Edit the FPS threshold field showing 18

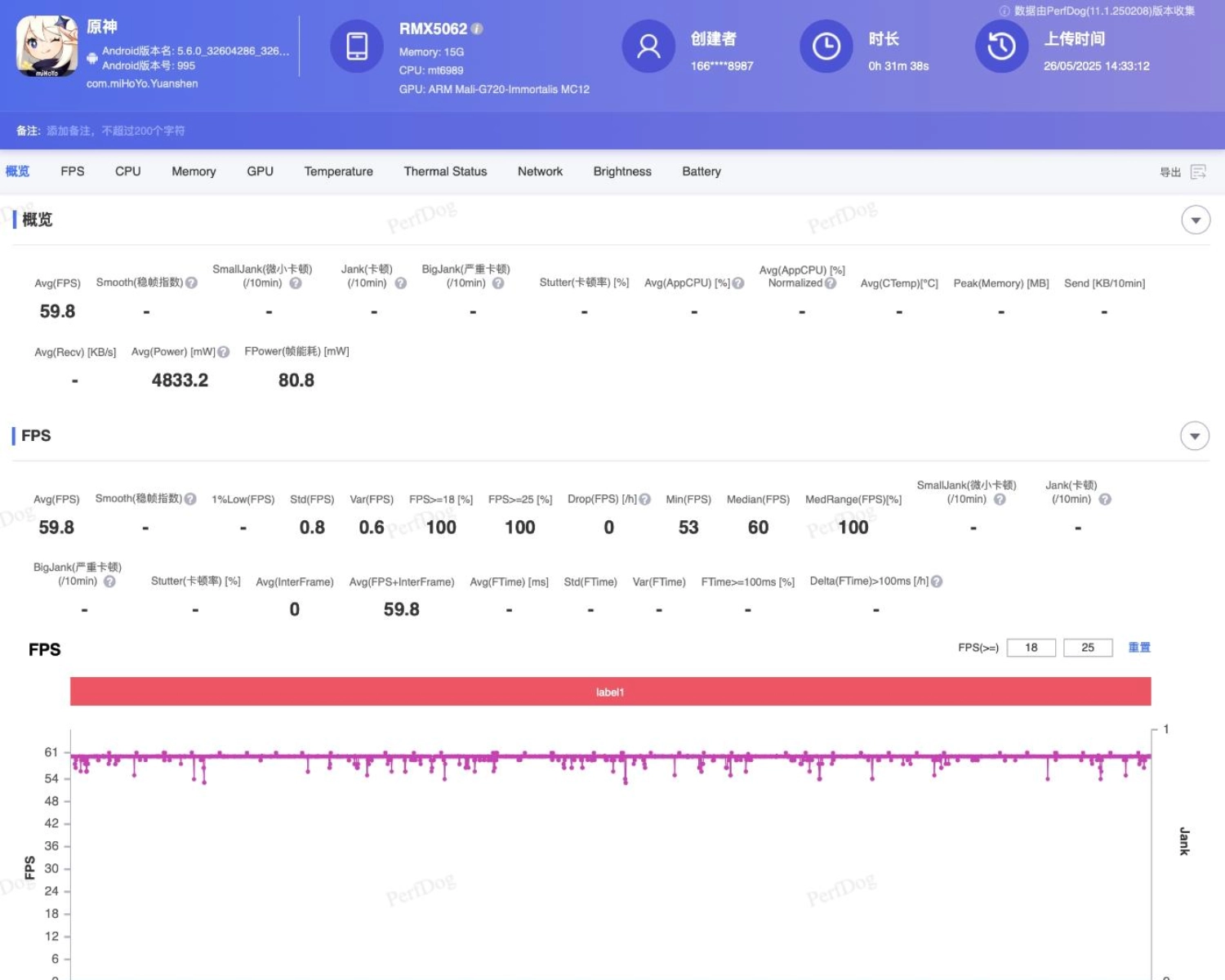pyautogui.click(x=1031, y=648)
